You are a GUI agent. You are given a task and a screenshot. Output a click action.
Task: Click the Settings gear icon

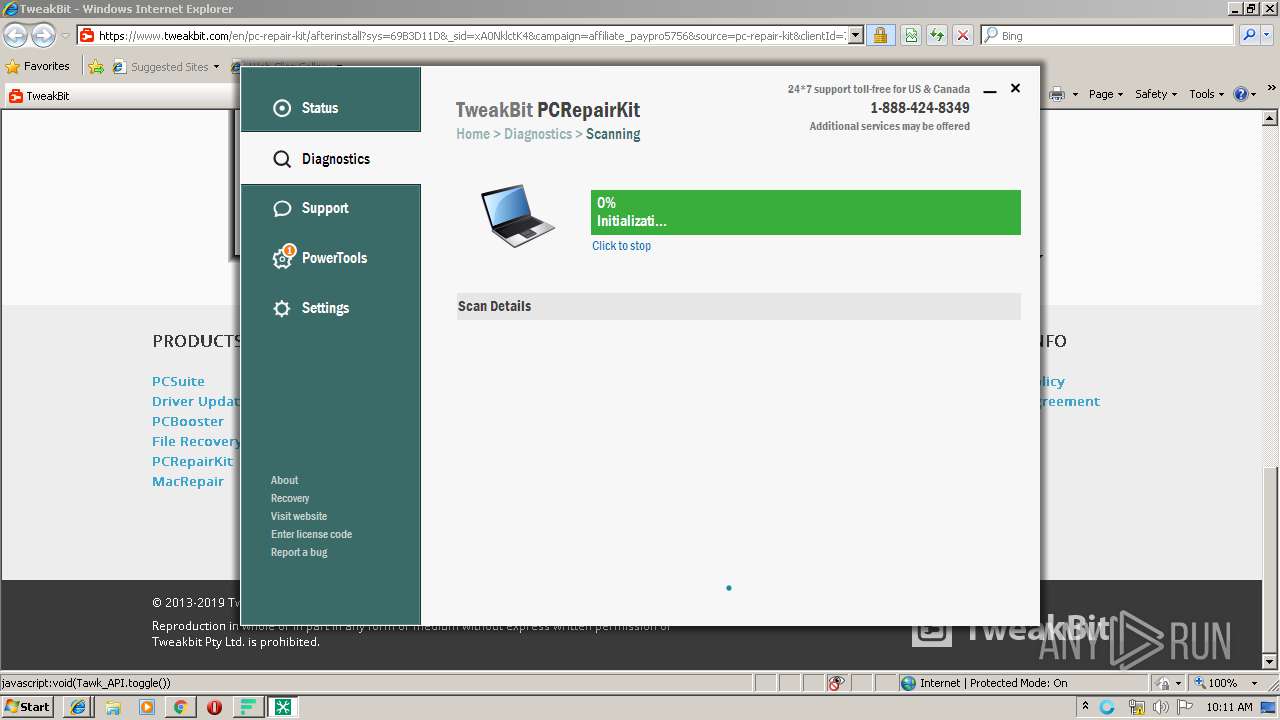282,308
